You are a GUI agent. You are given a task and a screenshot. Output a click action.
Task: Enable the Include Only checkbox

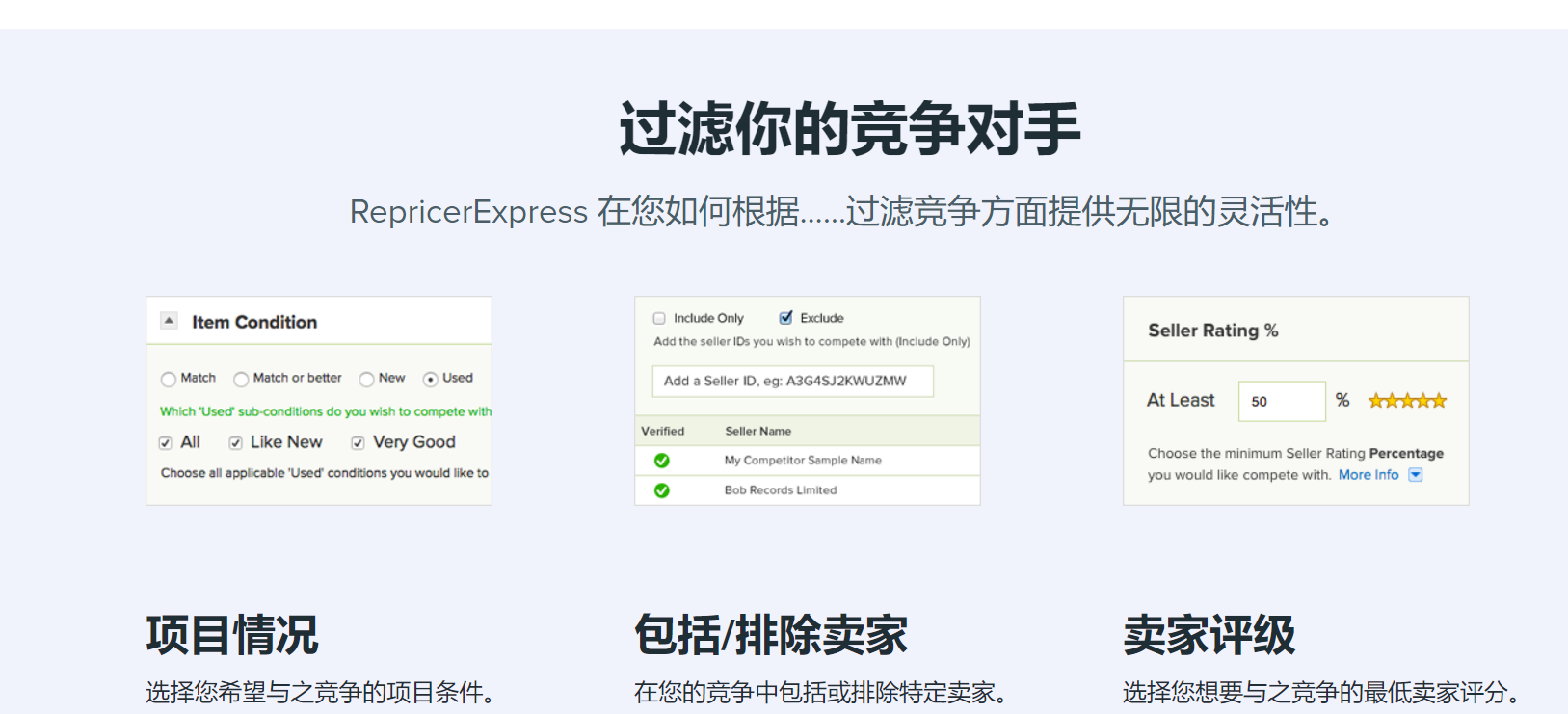coord(659,318)
